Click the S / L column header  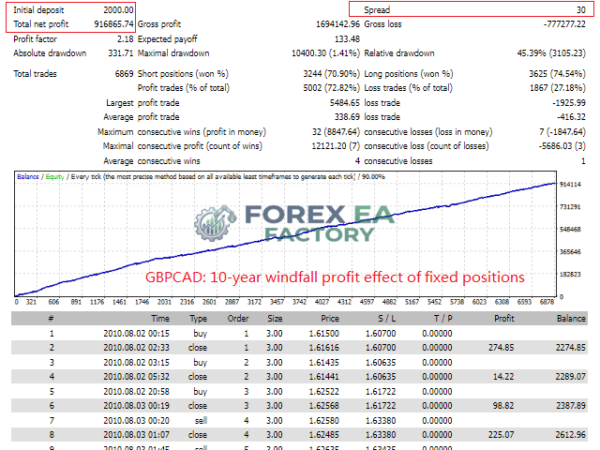pyautogui.click(x=387, y=318)
